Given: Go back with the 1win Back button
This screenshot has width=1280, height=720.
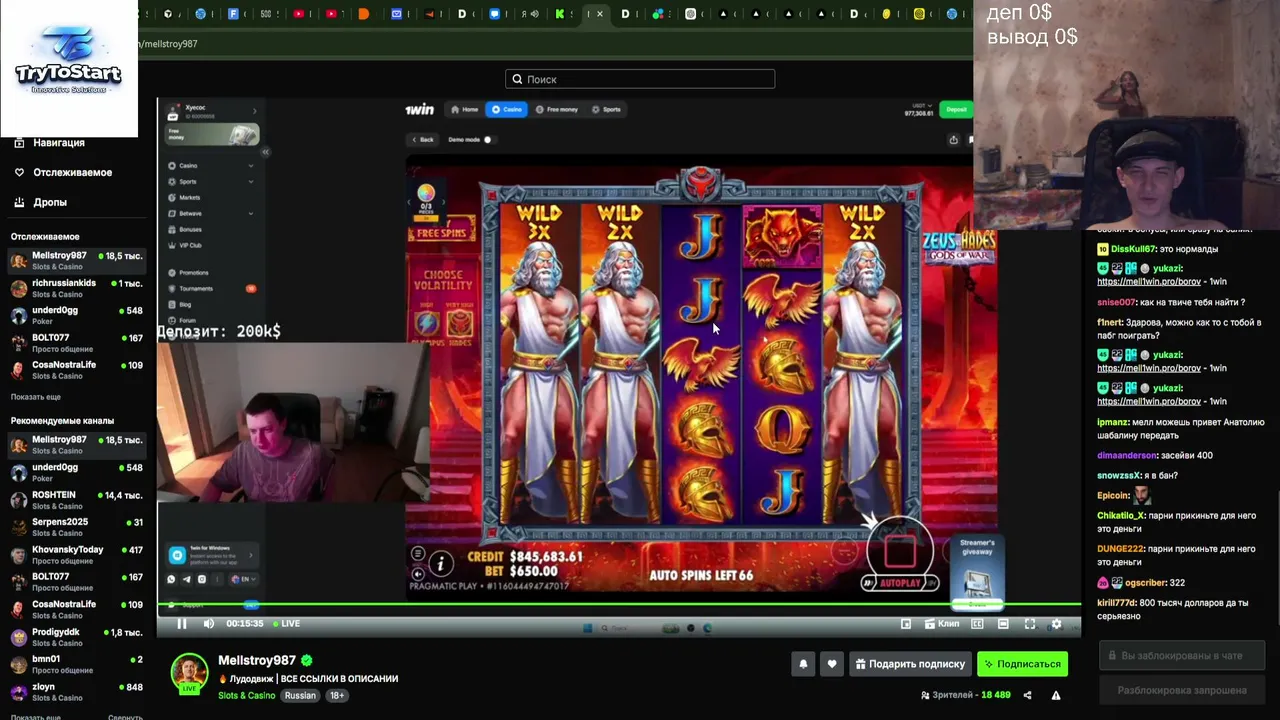Looking at the screenshot, I should (423, 139).
